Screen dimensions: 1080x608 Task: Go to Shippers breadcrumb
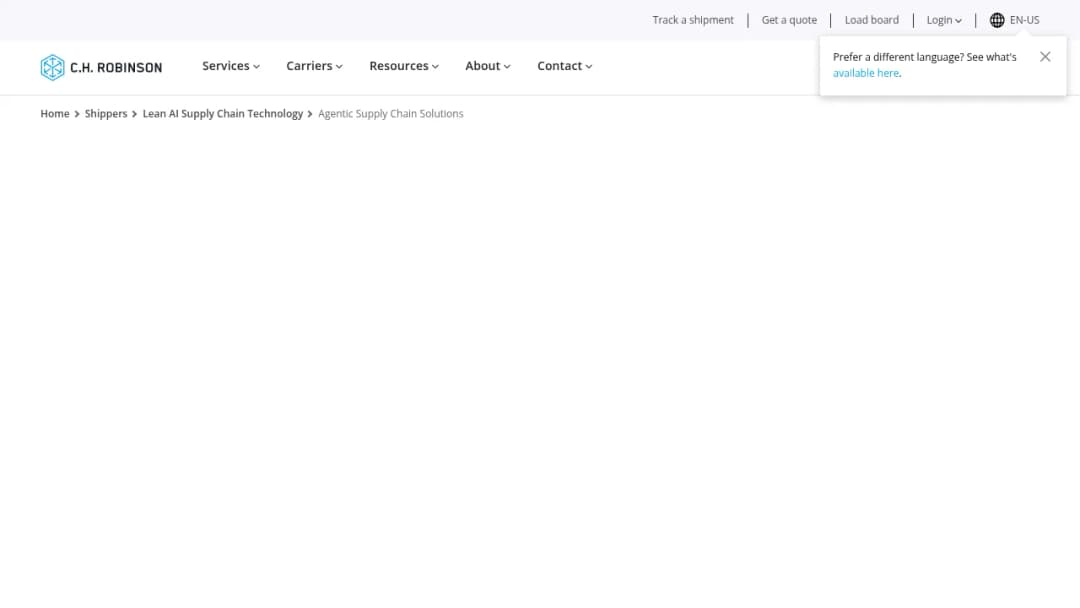pos(106,114)
